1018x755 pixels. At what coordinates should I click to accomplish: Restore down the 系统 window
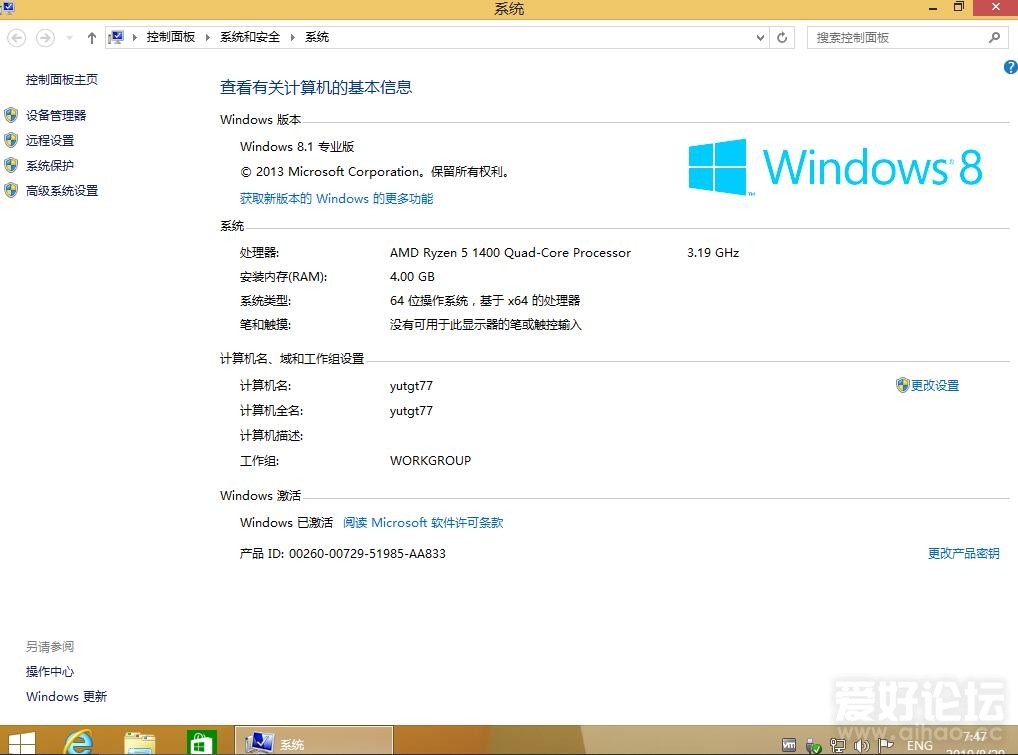point(959,7)
